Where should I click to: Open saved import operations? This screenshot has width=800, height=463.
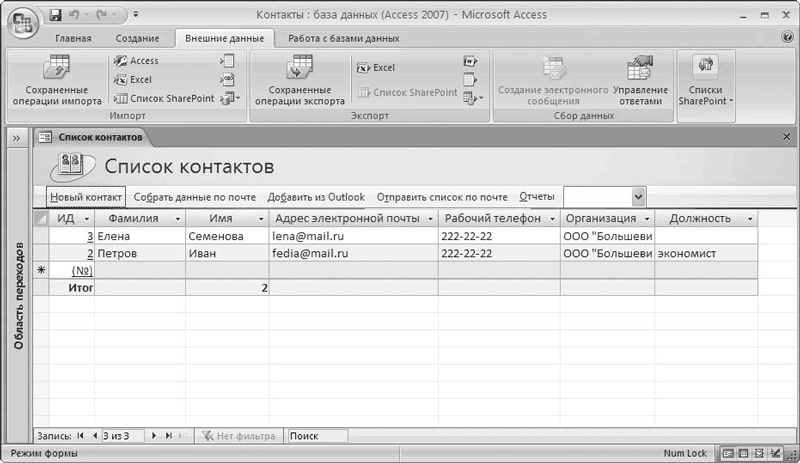57,81
